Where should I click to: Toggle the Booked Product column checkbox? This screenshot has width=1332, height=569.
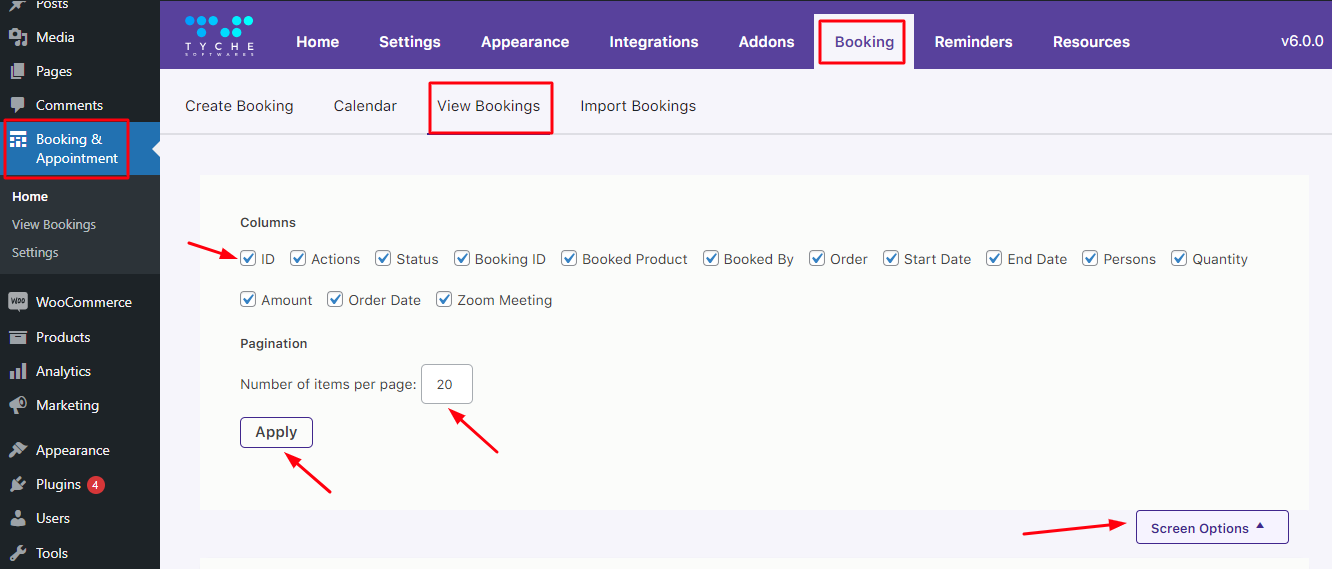569,259
